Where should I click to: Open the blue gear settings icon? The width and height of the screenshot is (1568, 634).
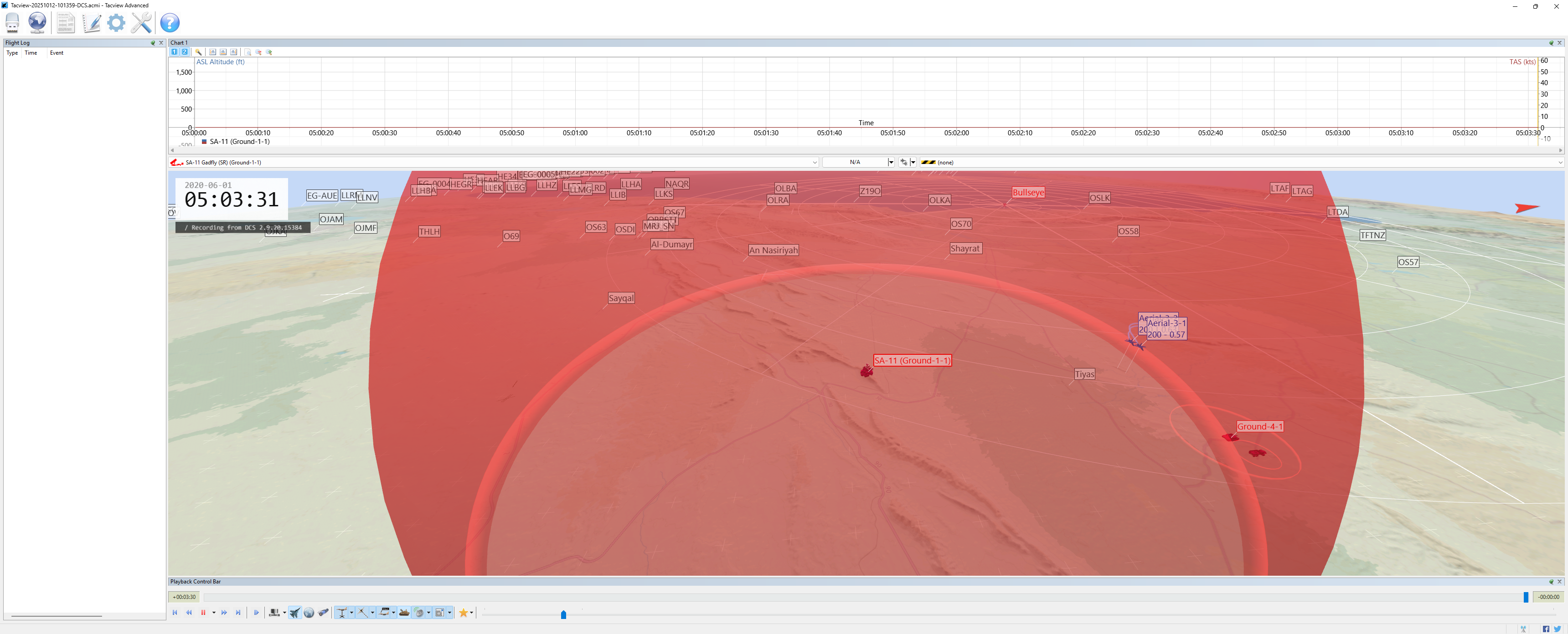[116, 22]
